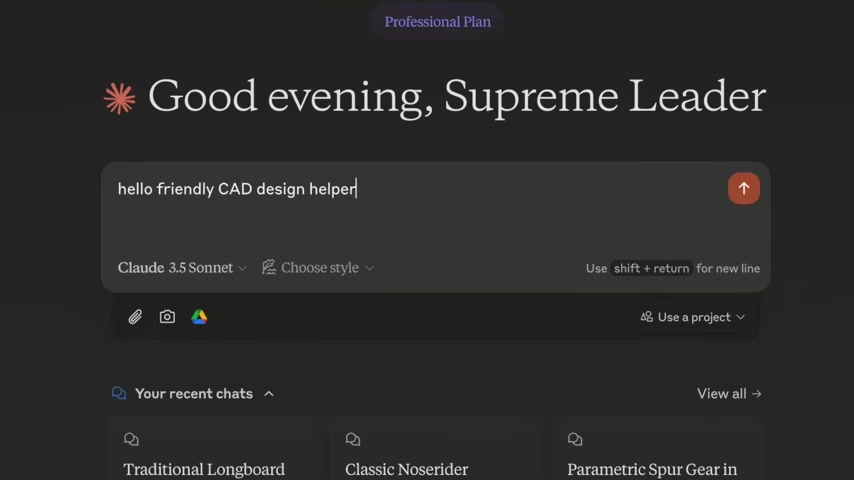Click the orange send message arrow button
Screen dimensions: 854x480
743,188
